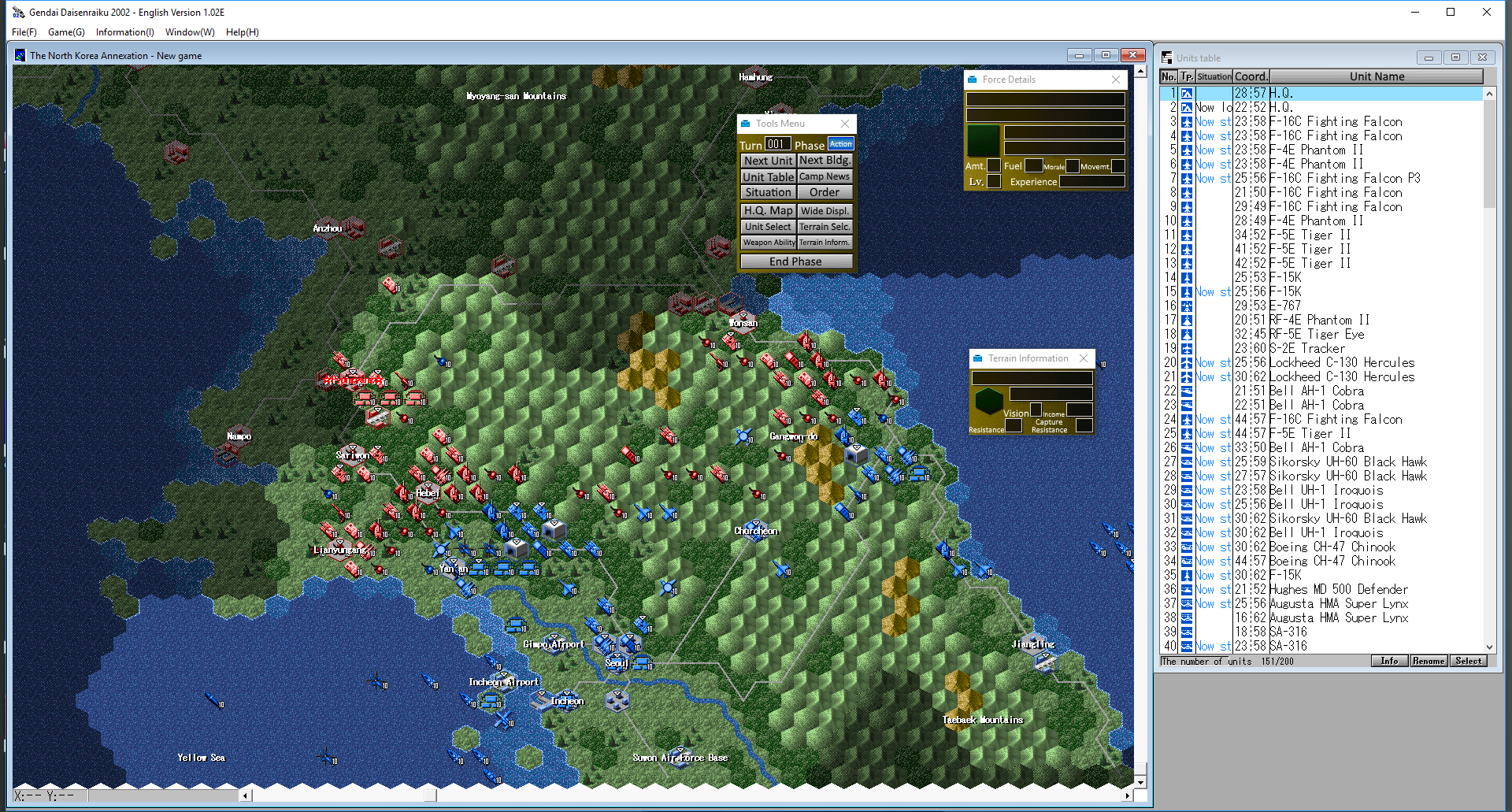The width and height of the screenshot is (1512, 812).
Task: Close the Force Details panel
Action: click(1116, 80)
